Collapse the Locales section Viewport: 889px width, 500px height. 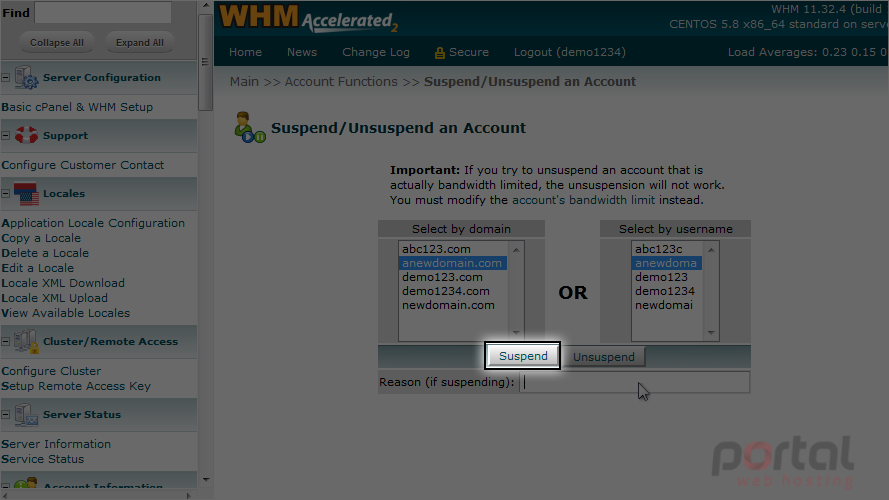[6, 194]
